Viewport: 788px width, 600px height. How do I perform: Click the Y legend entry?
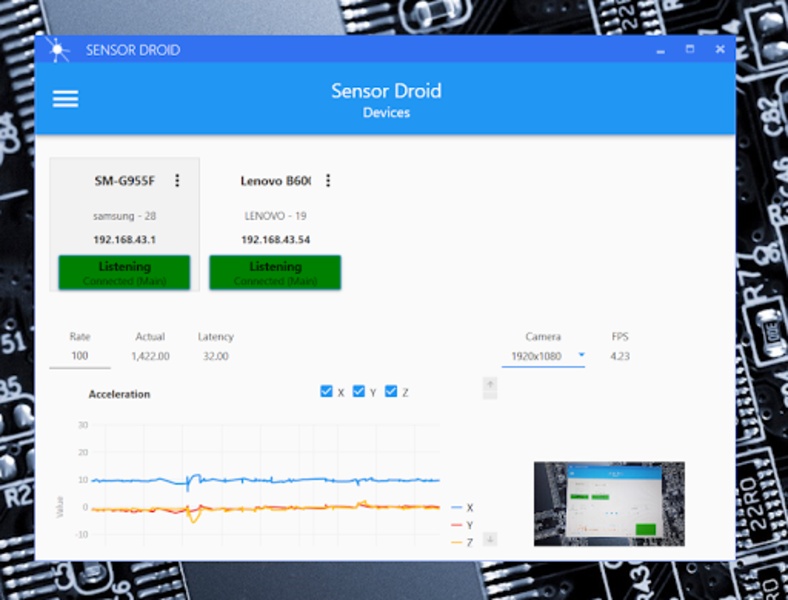[x=462, y=525]
